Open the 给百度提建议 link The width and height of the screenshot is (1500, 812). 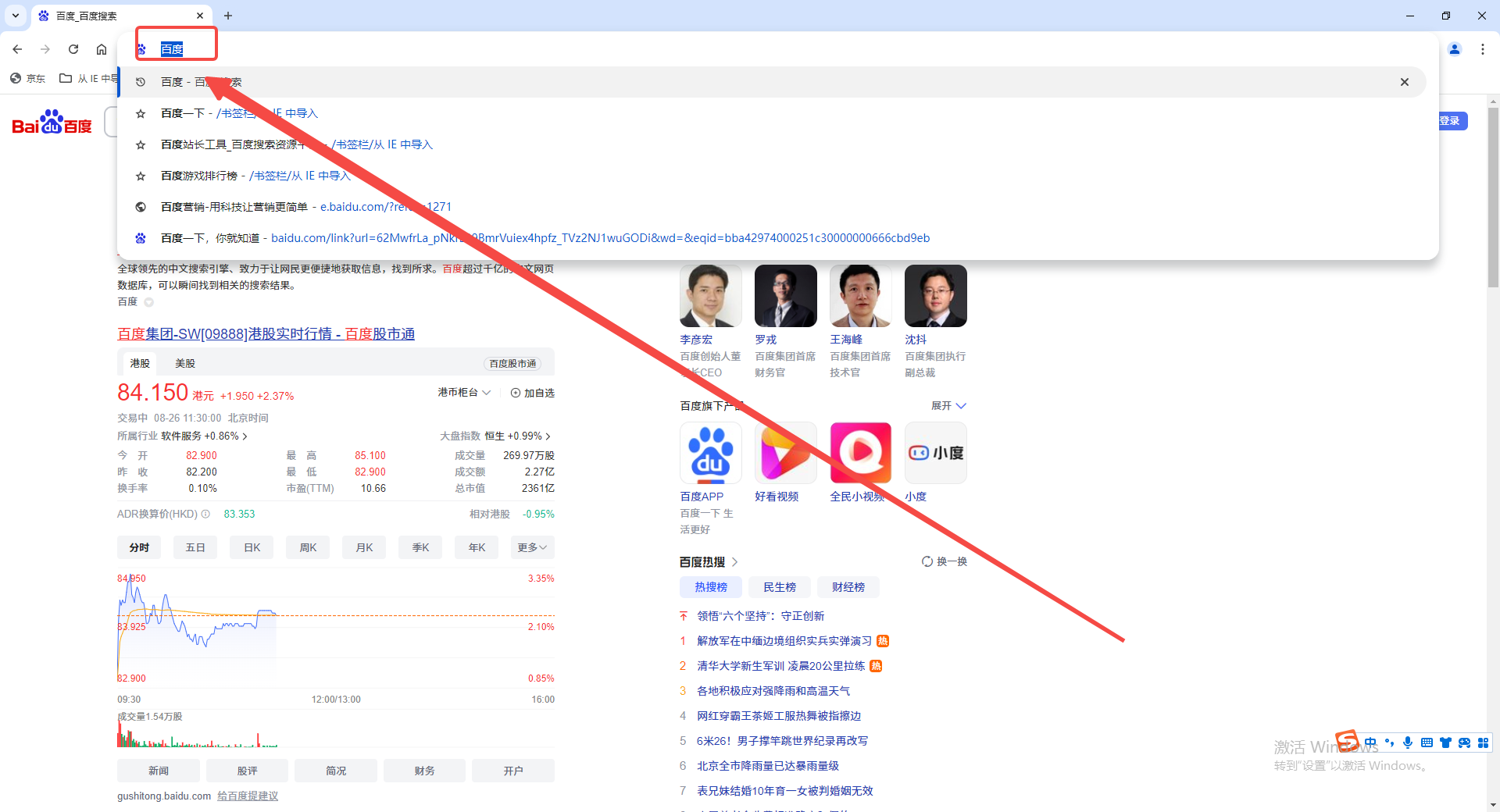pos(248,796)
